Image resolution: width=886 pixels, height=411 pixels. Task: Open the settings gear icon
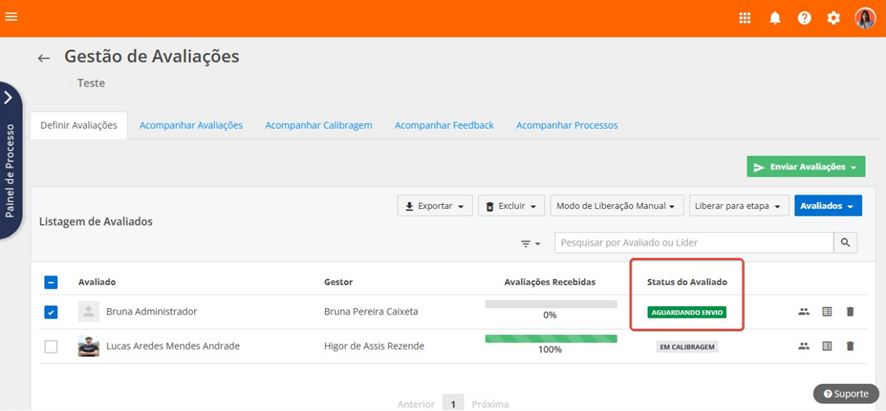[833, 18]
